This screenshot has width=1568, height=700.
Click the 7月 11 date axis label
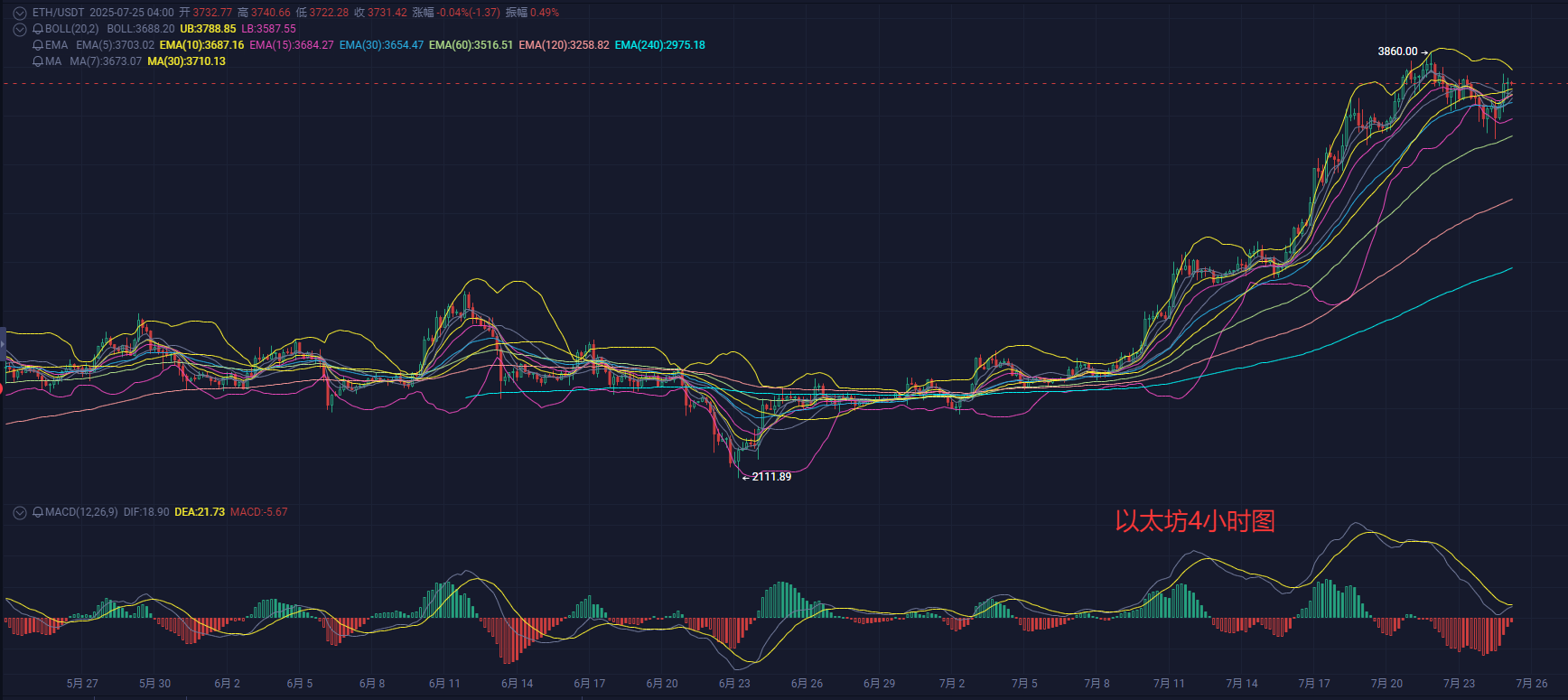pos(1169,684)
